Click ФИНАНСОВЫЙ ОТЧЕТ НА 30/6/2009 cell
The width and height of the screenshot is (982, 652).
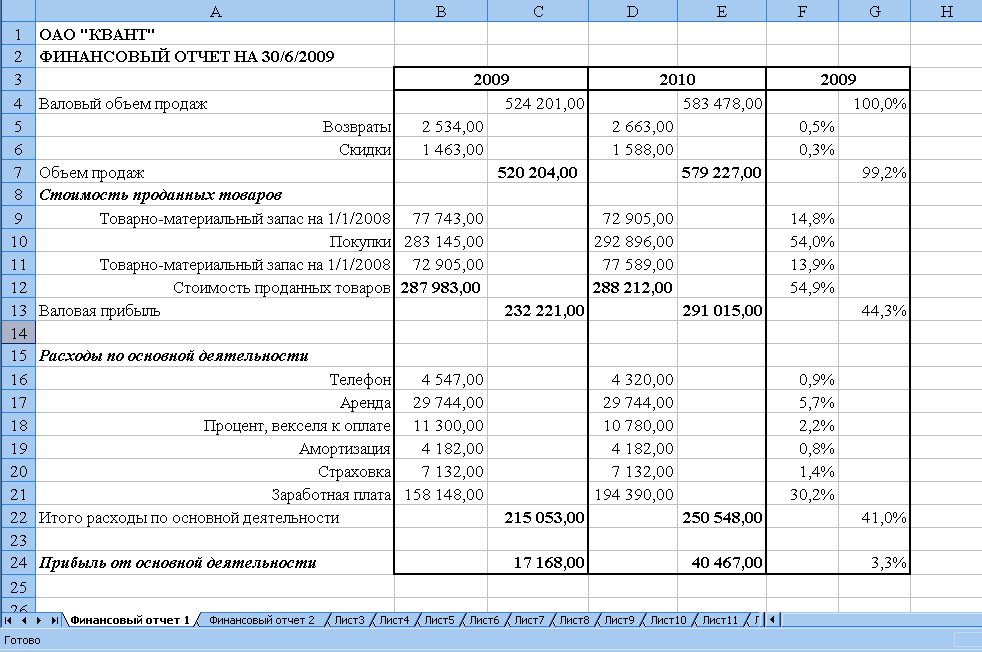(215, 56)
